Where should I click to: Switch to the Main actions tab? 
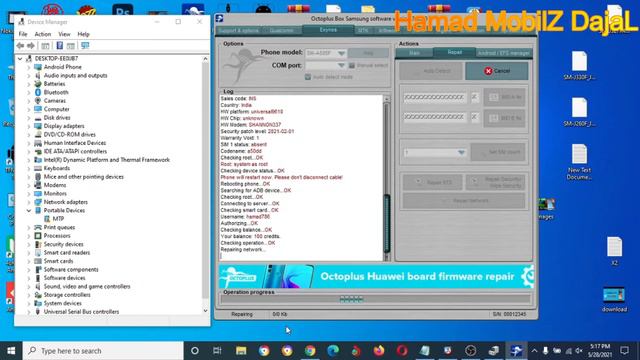click(x=414, y=53)
